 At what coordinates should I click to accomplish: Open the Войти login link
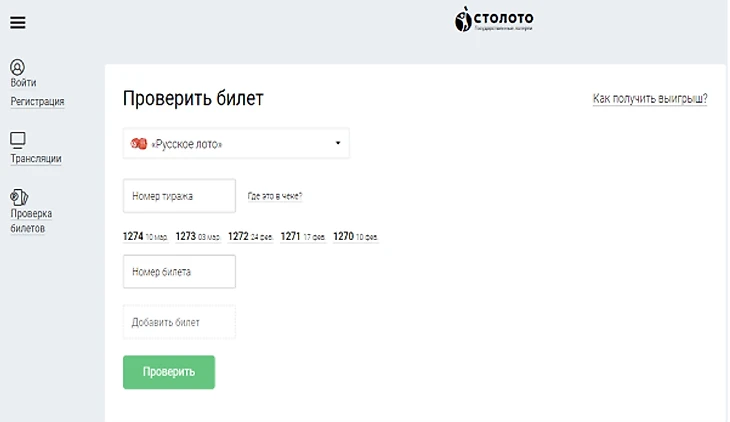pyautogui.click(x=23, y=83)
